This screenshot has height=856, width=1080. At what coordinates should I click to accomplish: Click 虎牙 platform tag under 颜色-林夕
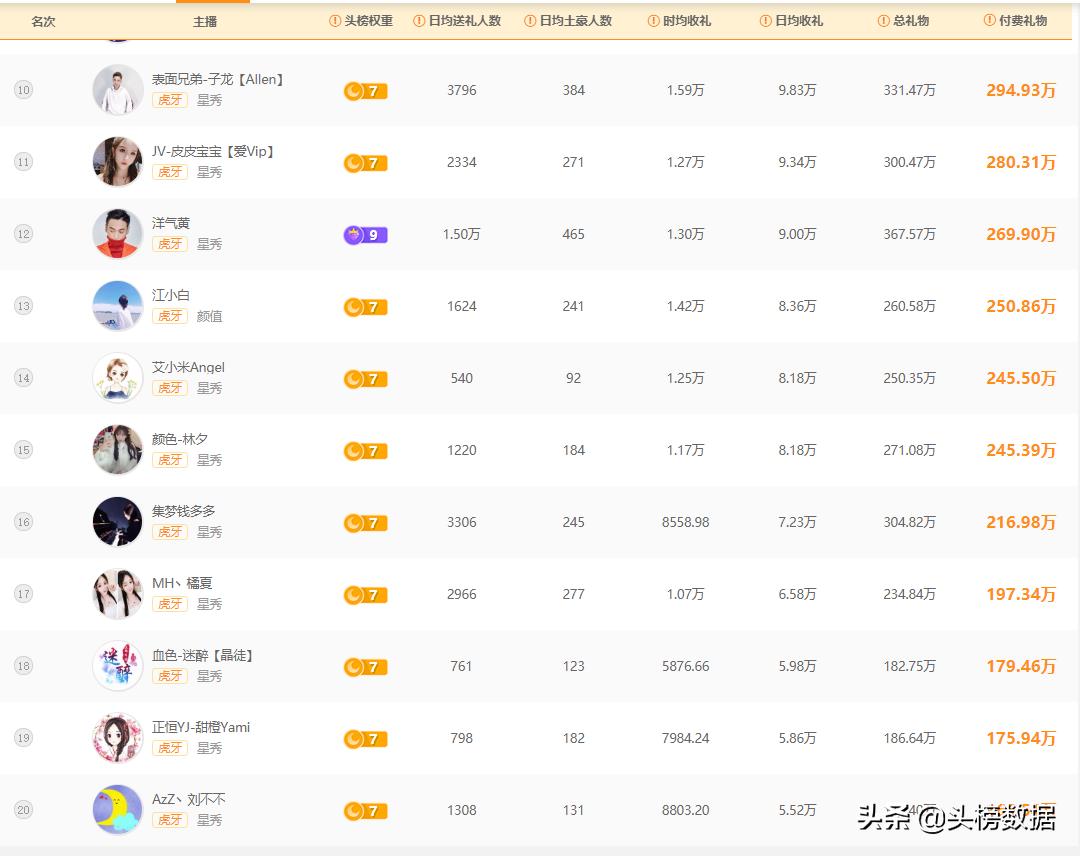170,460
